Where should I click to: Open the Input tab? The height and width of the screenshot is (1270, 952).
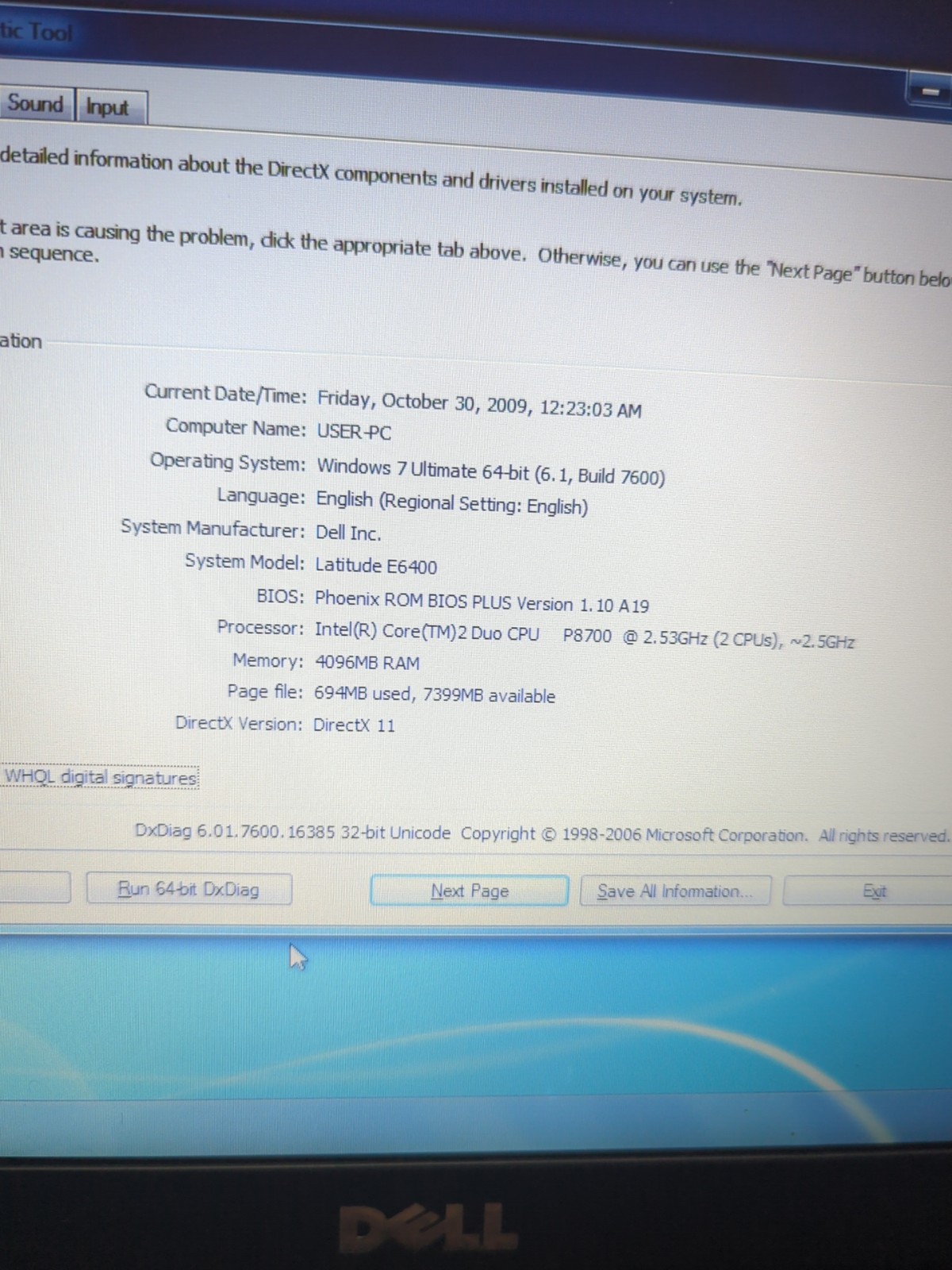coord(109,107)
